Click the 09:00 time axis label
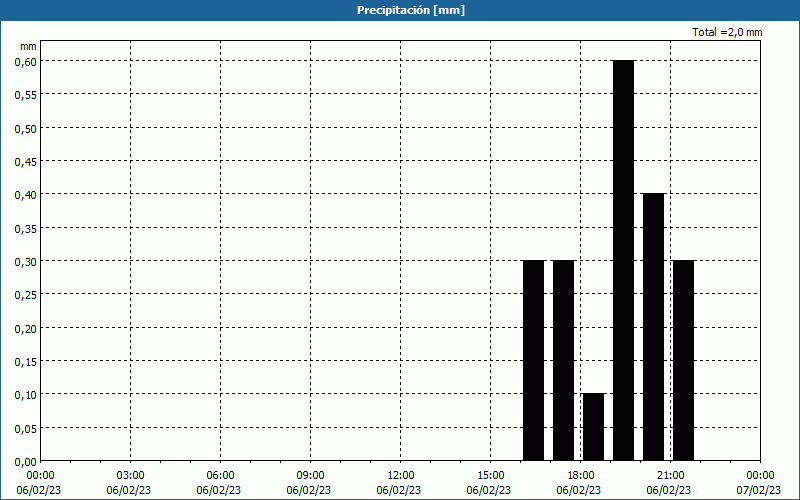 (x=310, y=476)
